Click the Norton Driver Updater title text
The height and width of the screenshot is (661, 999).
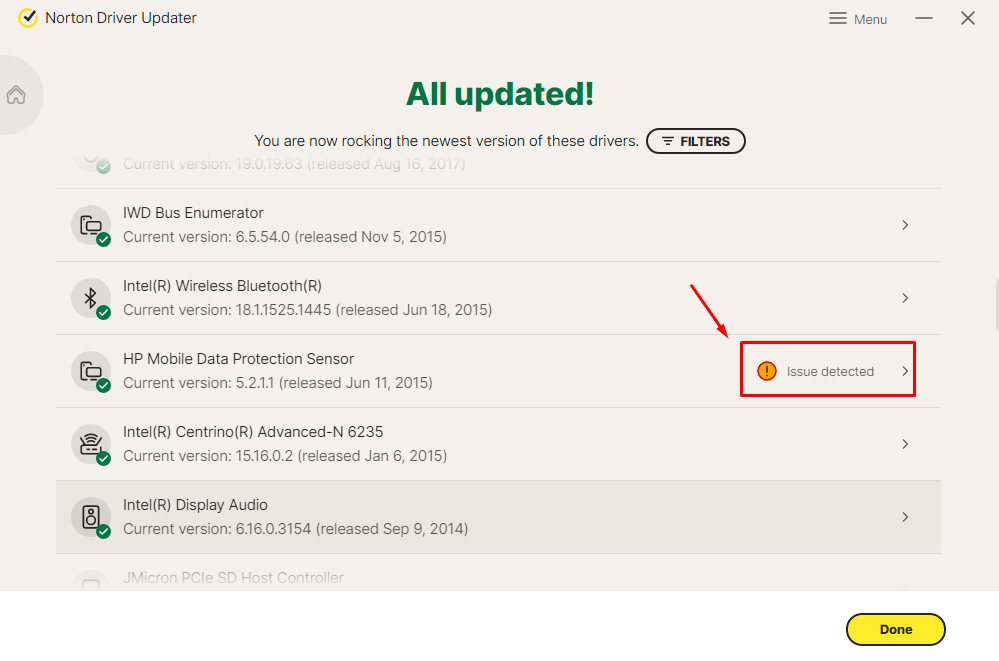tap(121, 18)
